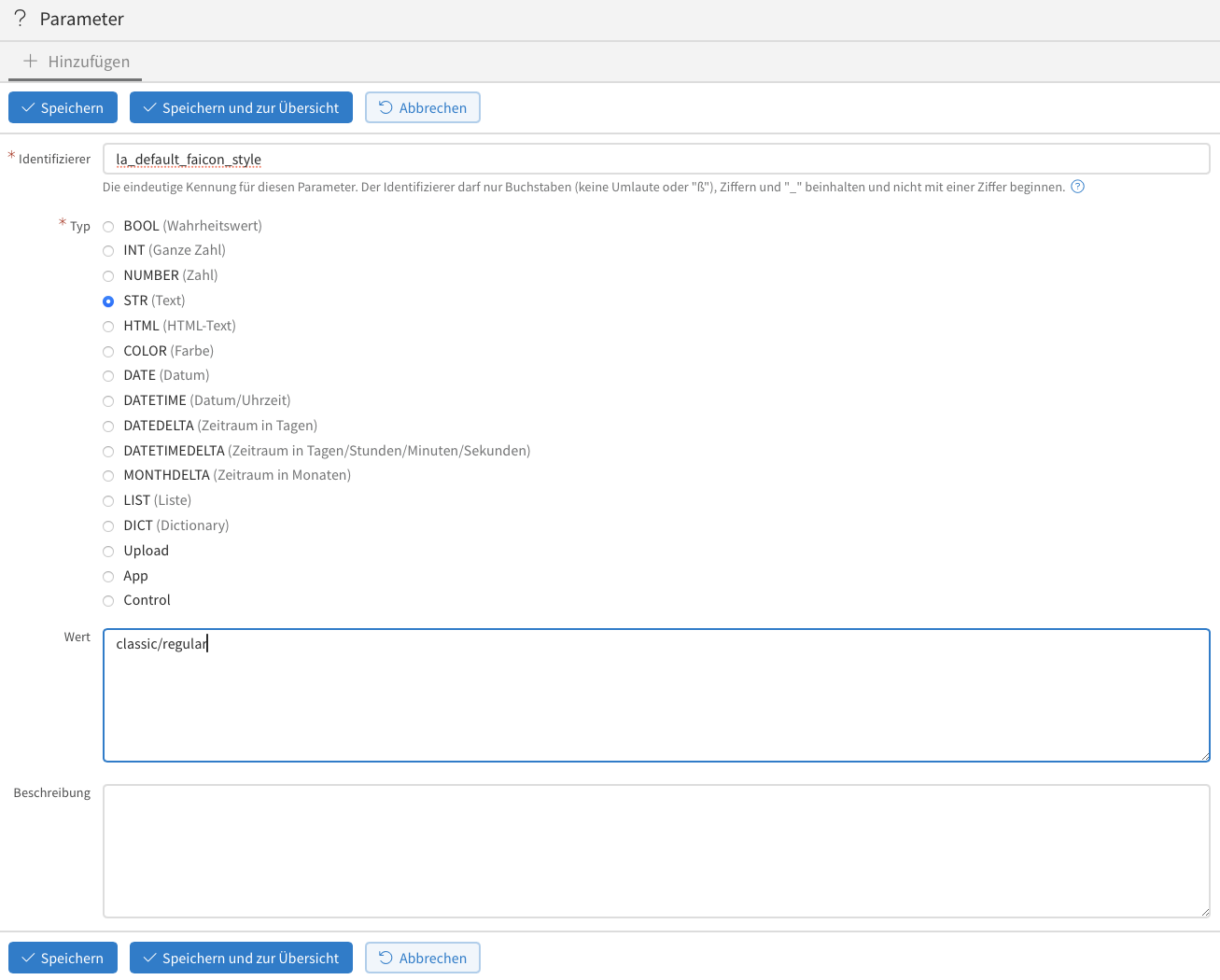Choose the HTML (HTML-Text) type

point(108,327)
